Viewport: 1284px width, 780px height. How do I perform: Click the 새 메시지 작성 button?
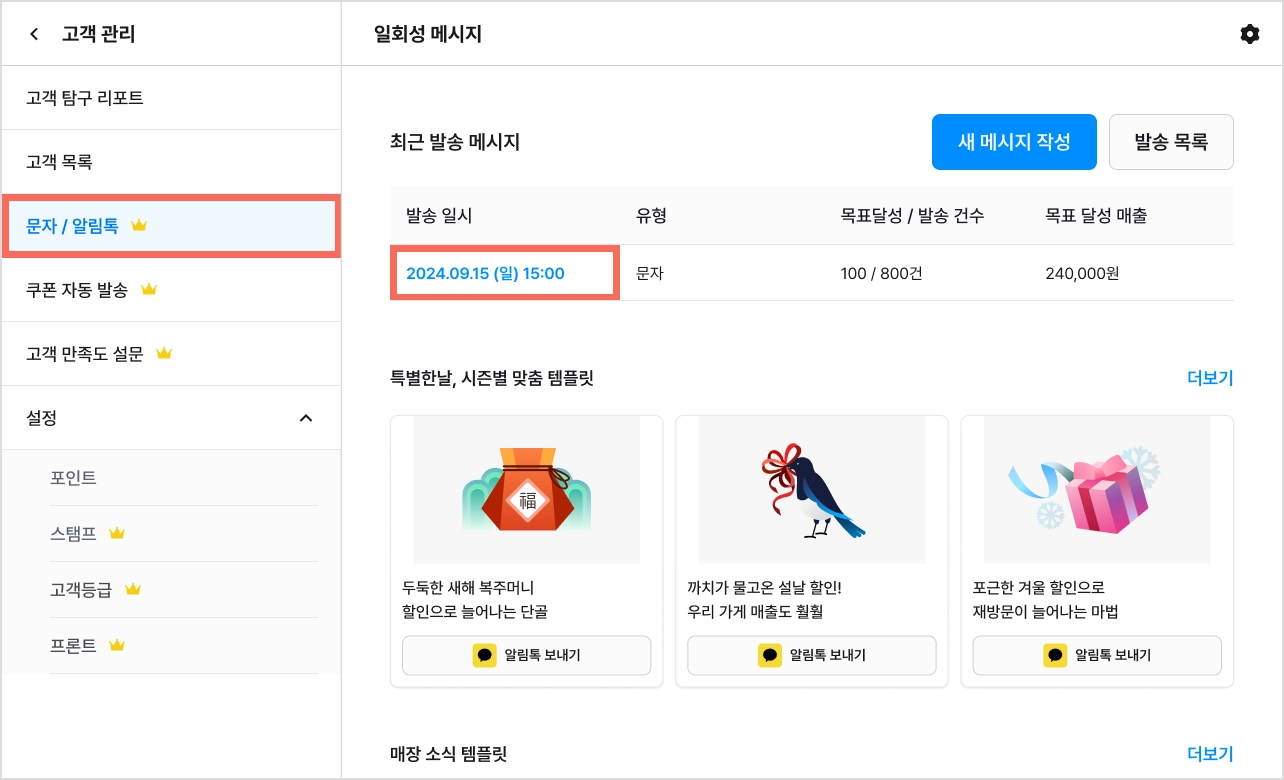tap(1014, 142)
